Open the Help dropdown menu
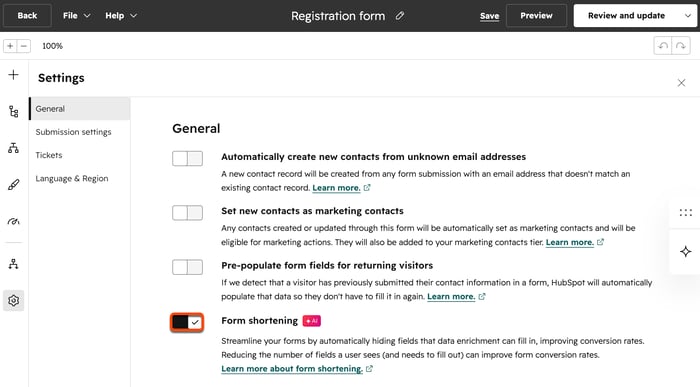 coord(121,16)
